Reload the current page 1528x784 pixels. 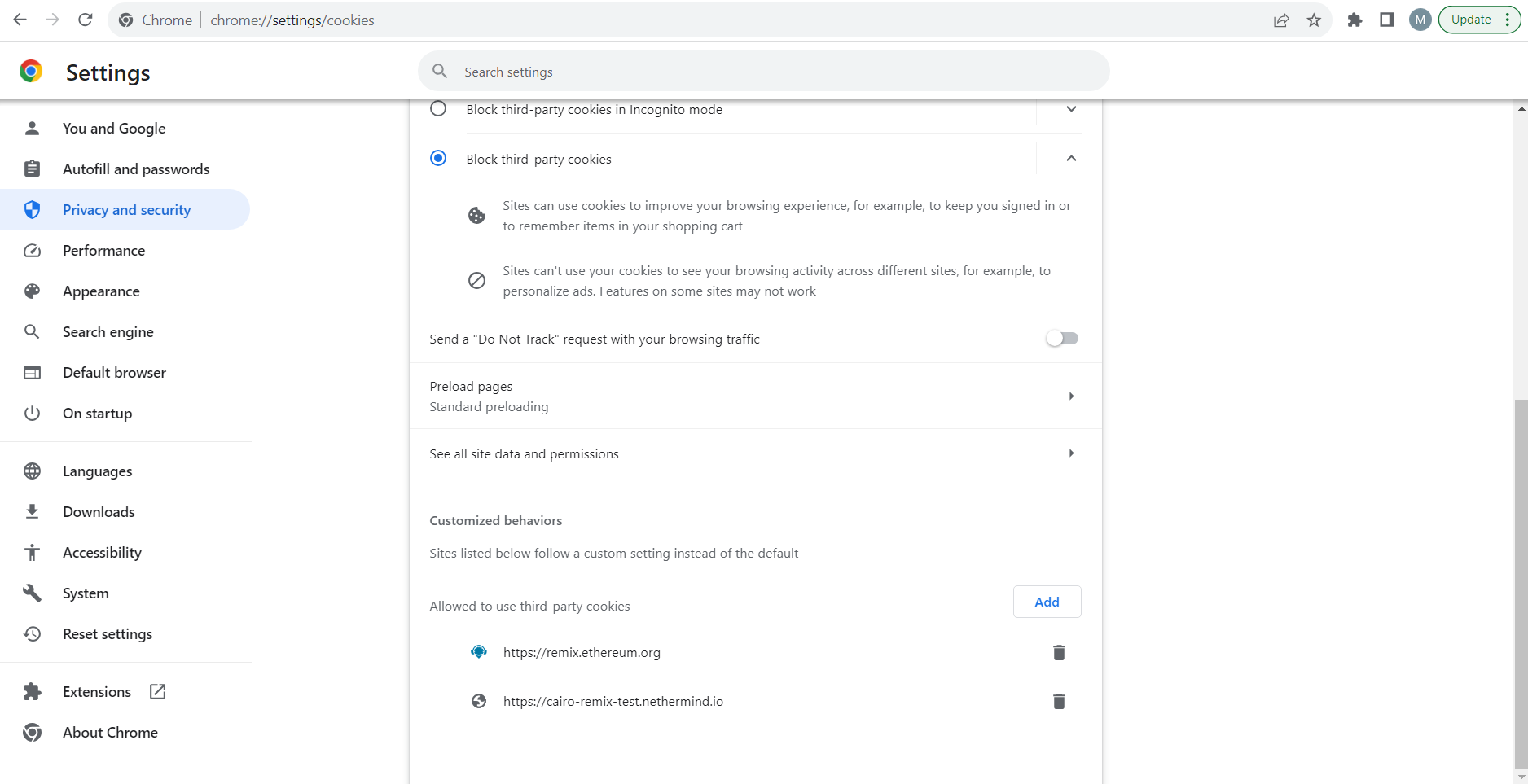tap(86, 20)
